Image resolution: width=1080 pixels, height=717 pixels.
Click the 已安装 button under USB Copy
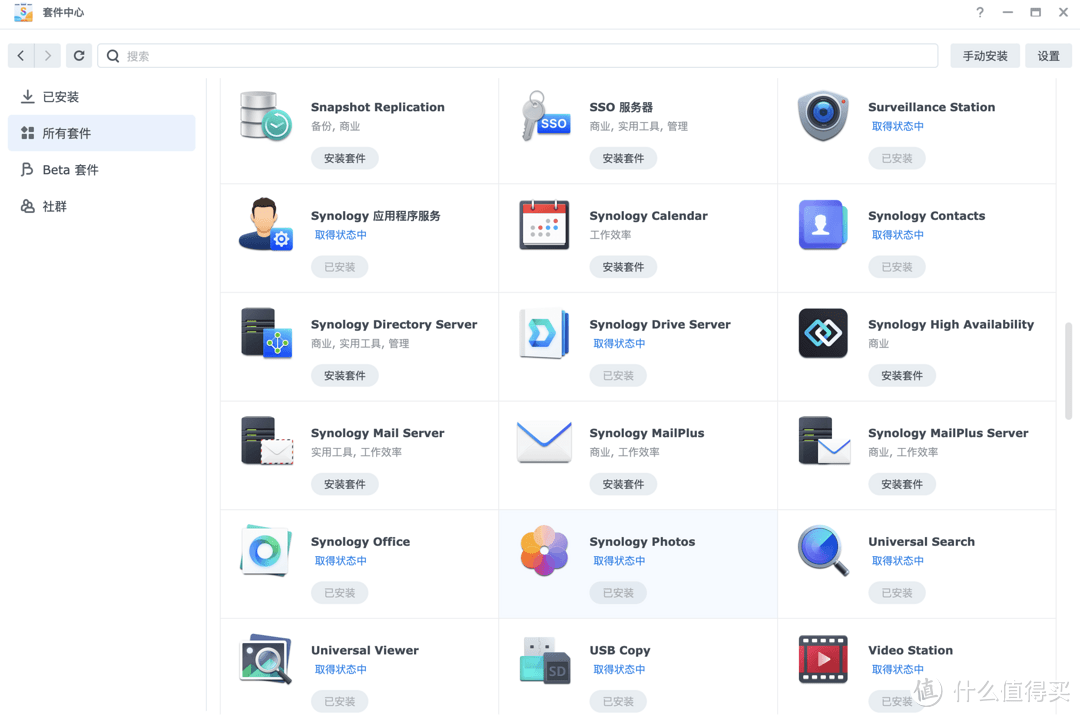618,702
